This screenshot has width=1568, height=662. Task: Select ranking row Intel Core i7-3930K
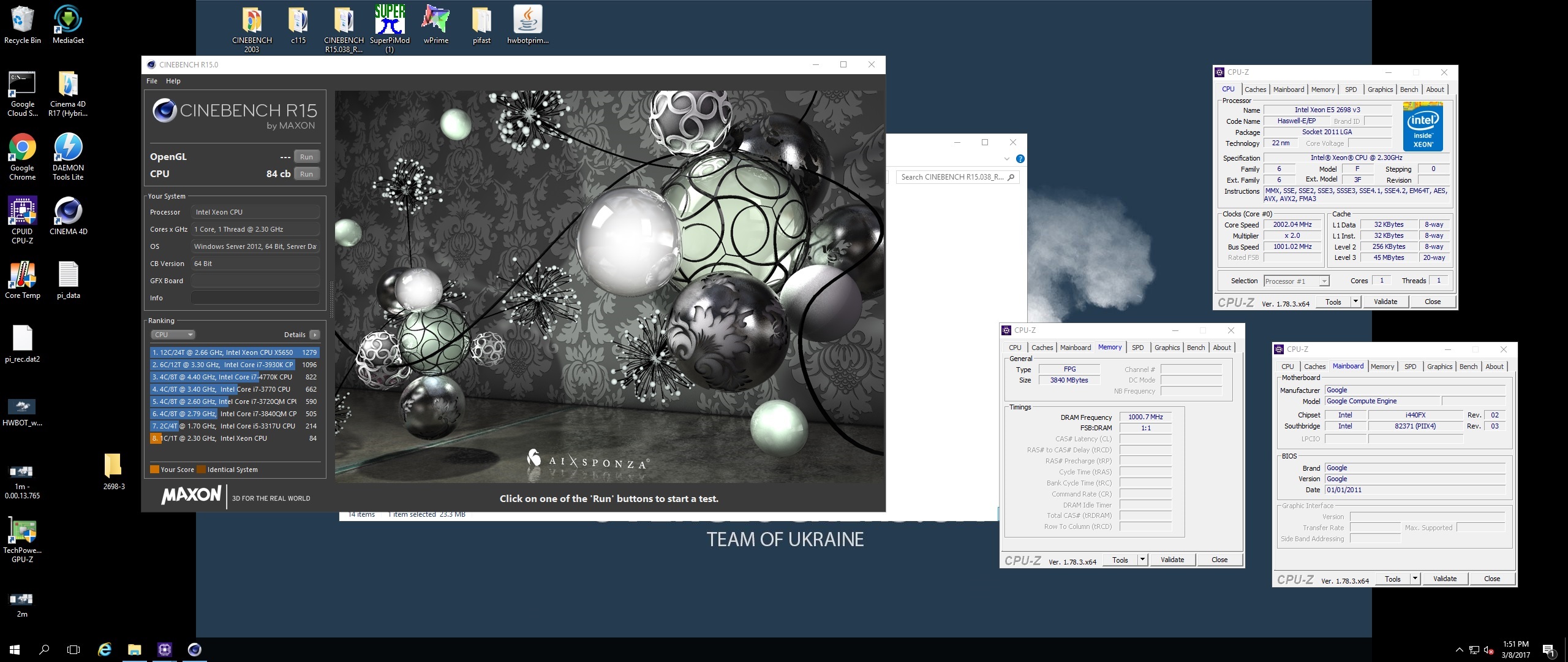235,365
